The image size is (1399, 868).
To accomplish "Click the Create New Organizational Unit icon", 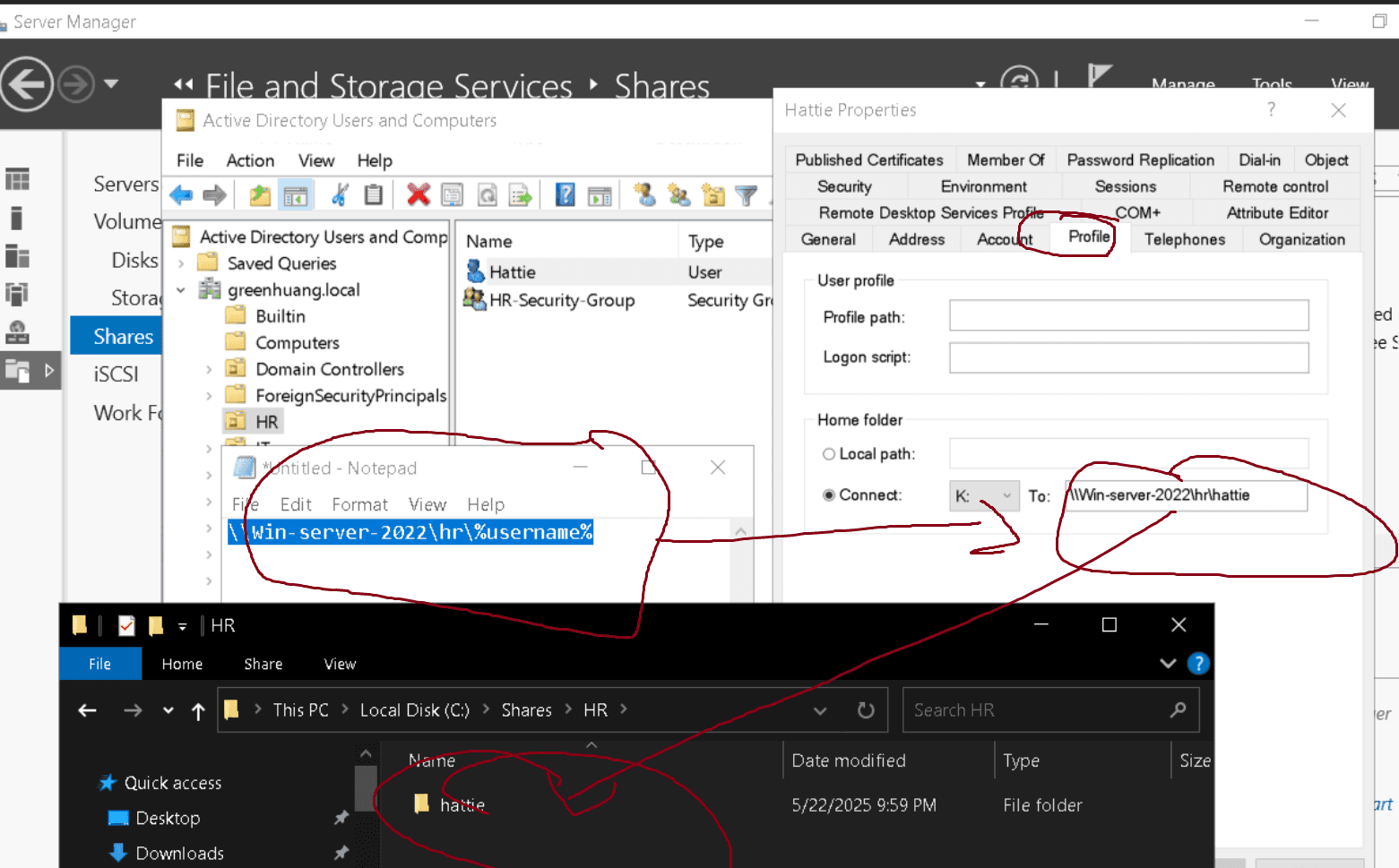I will click(713, 194).
